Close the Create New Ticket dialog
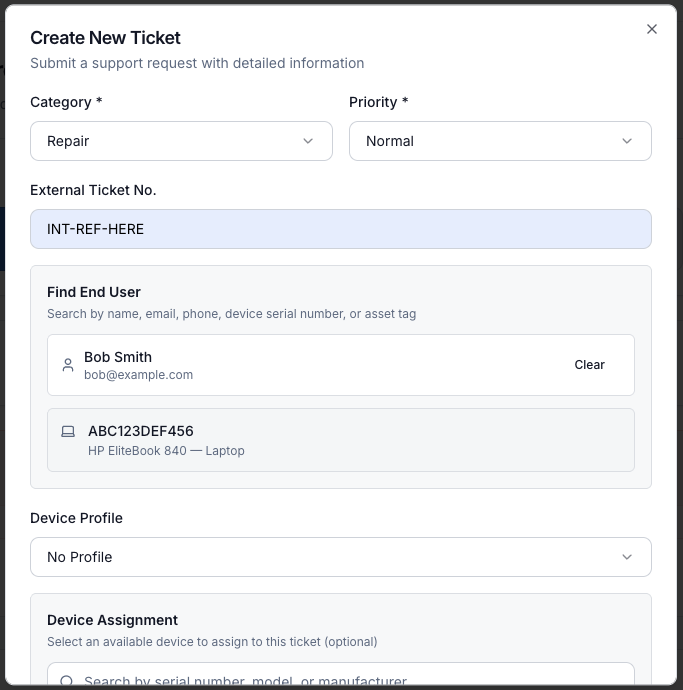 652,29
